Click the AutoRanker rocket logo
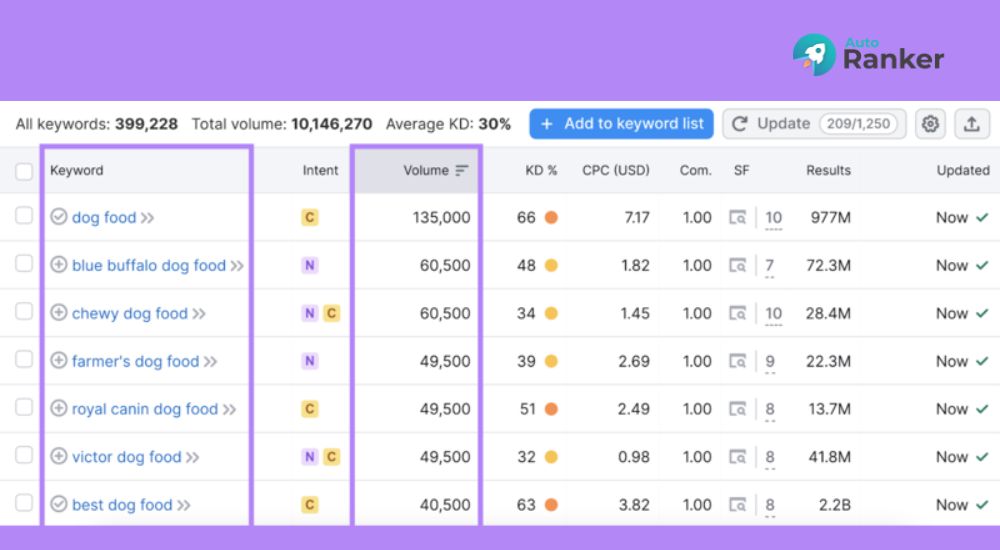The height and width of the screenshot is (550, 1000). pyautogui.click(x=814, y=55)
